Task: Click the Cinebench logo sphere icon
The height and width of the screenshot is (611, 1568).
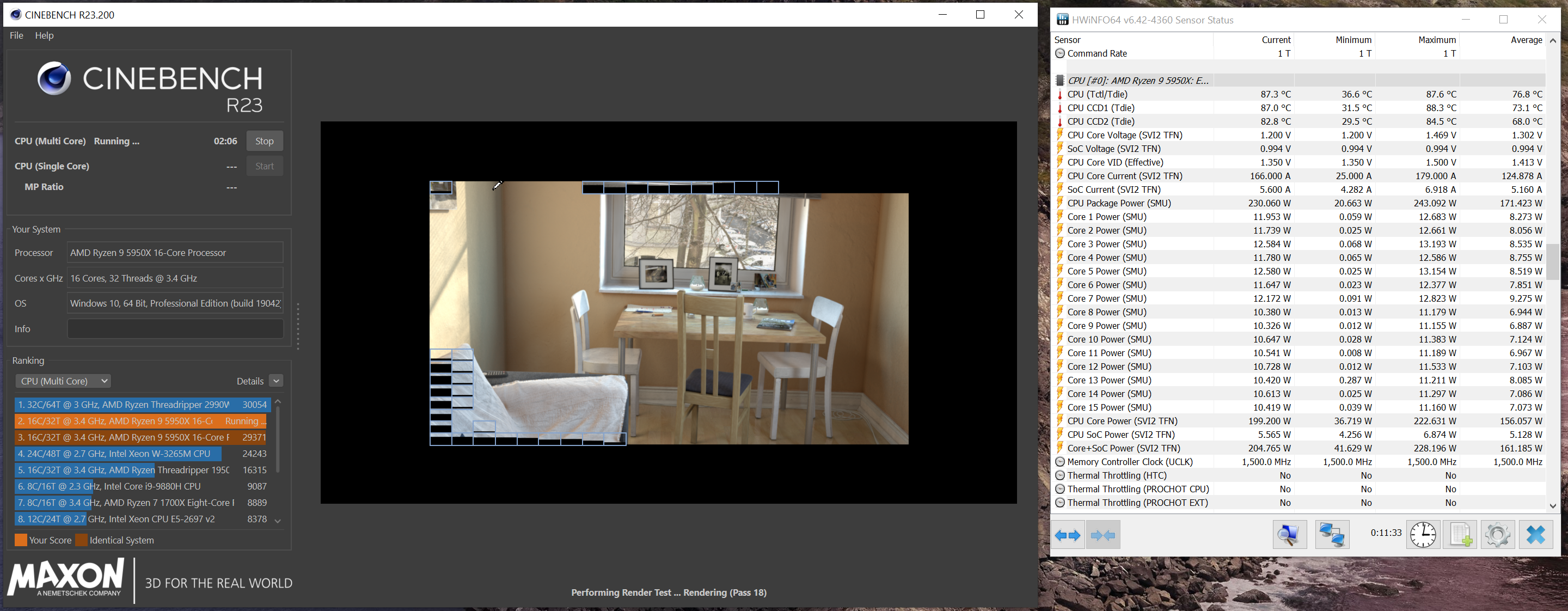Action: pyautogui.click(x=53, y=78)
